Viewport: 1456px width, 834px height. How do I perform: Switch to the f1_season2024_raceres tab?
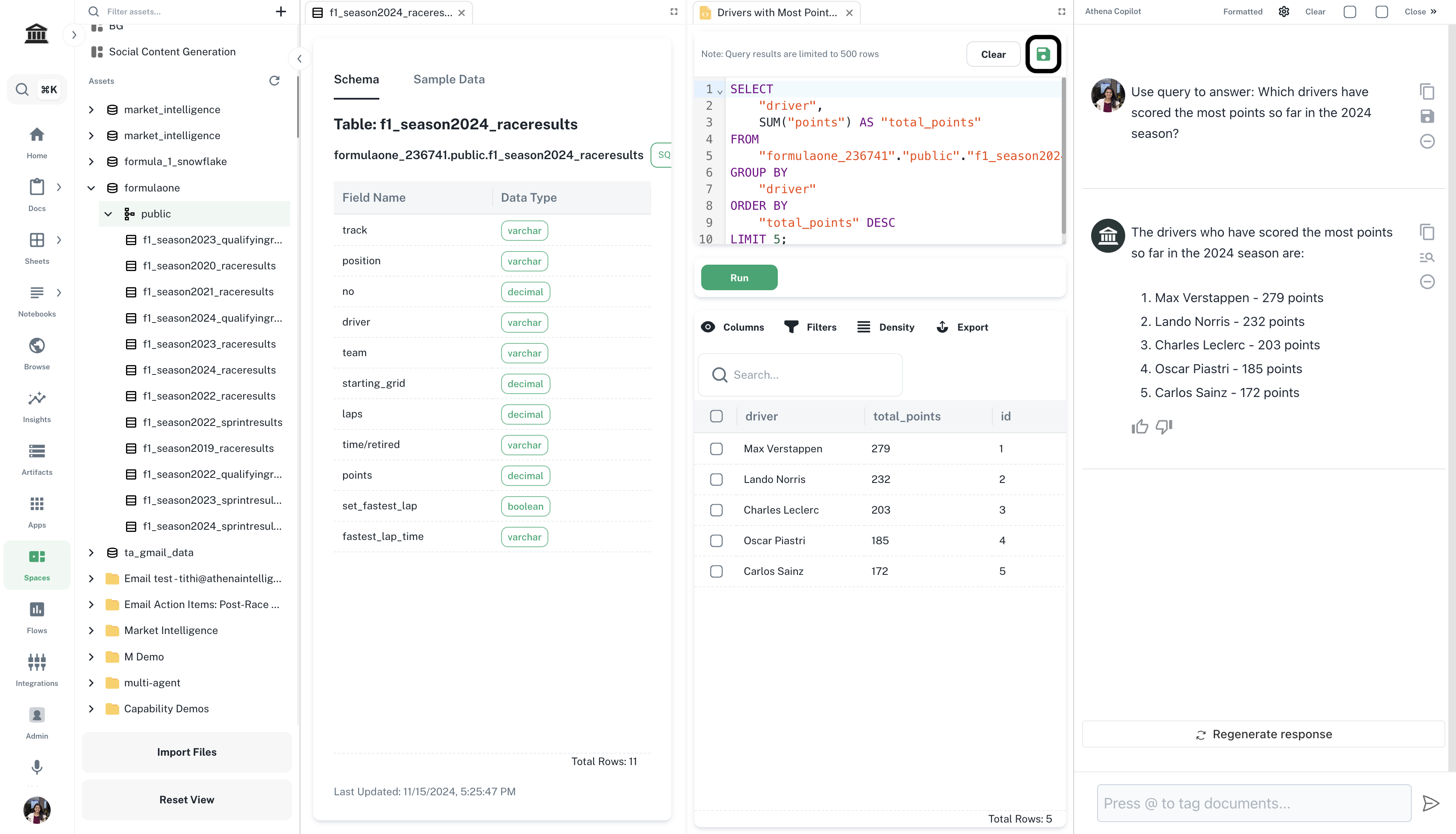click(x=390, y=13)
